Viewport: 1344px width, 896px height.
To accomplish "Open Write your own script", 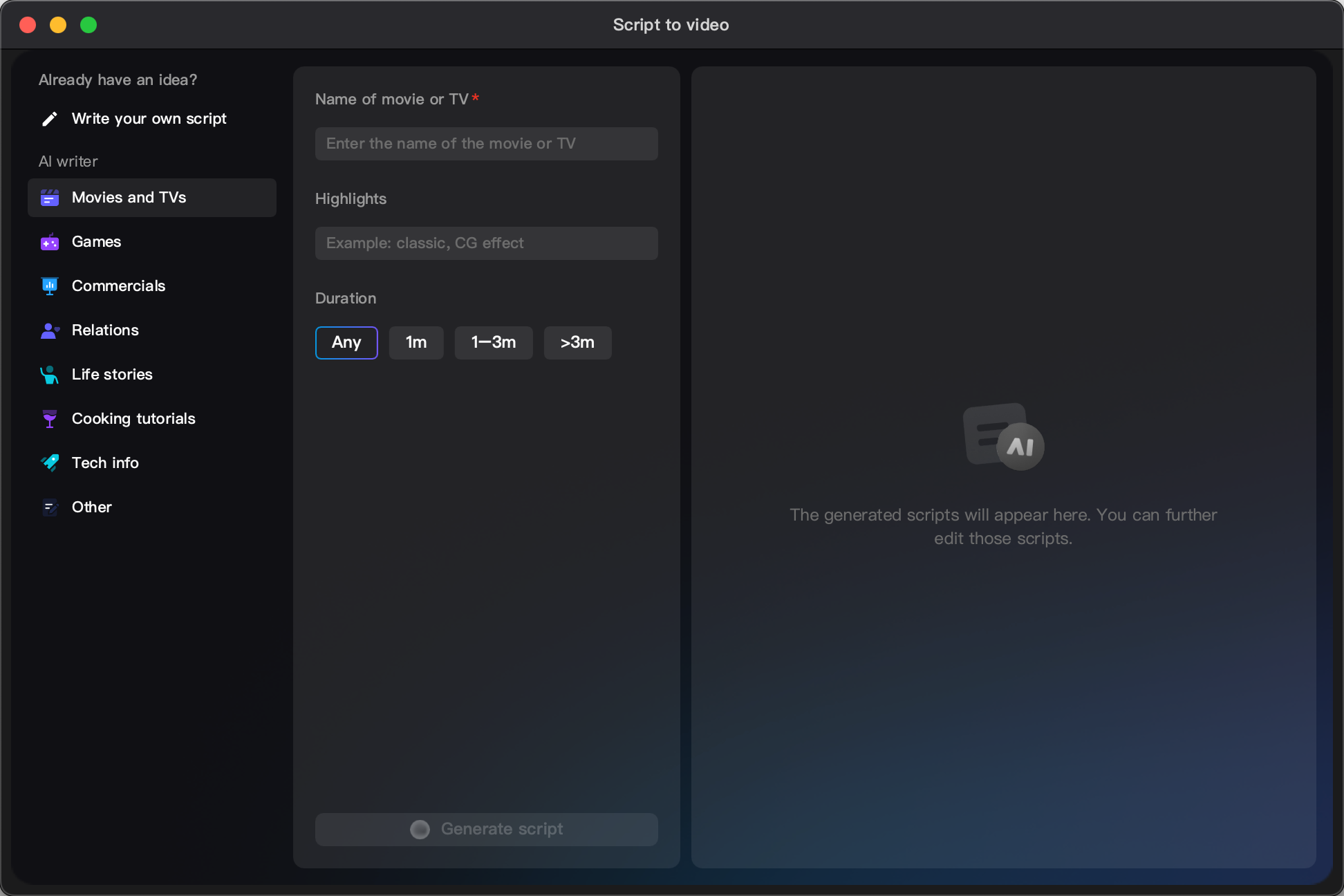I will (149, 118).
